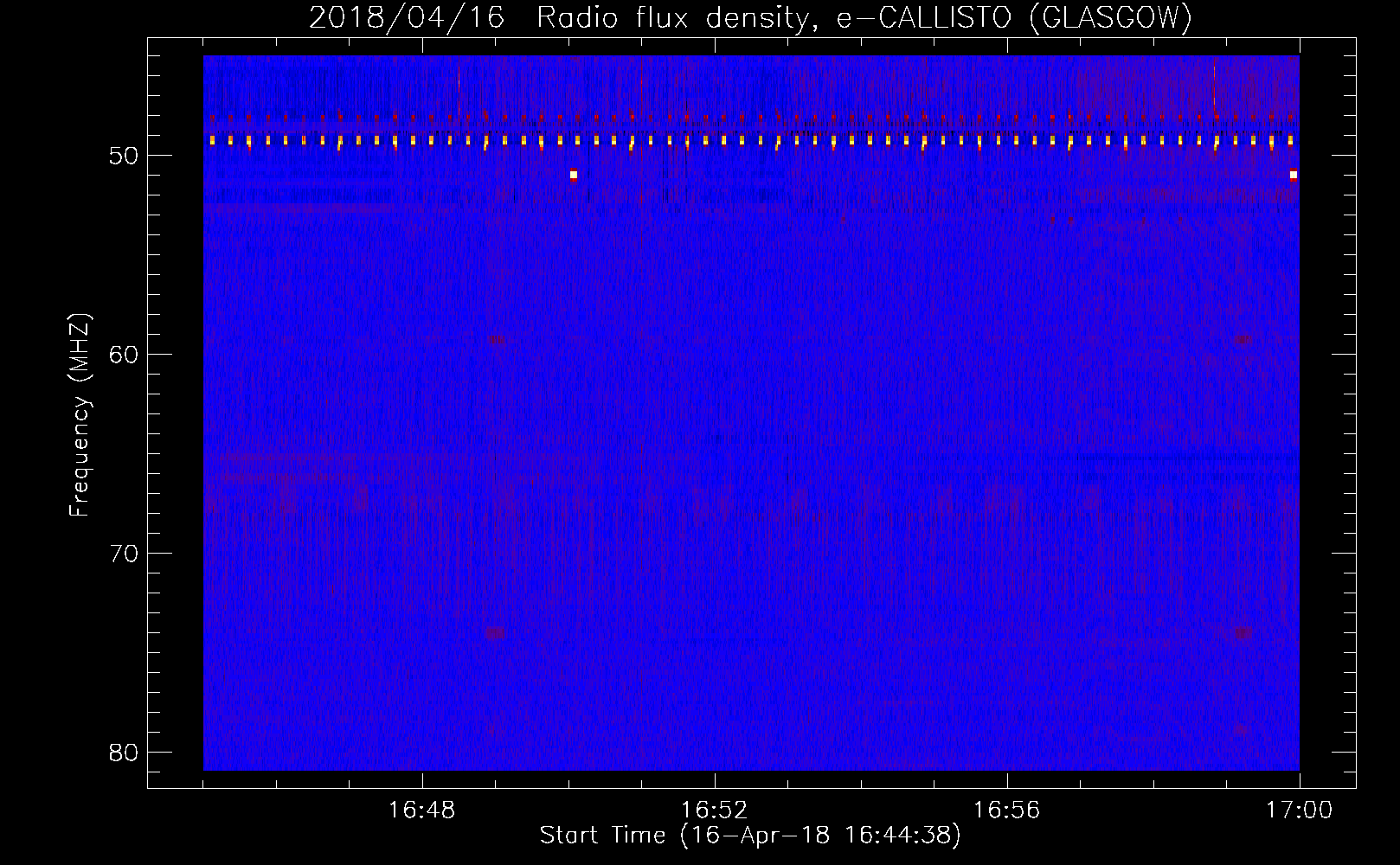Click the white burst marker near 17:00
Viewport: 1400px width, 865px height.
pyautogui.click(x=1294, y=175)
